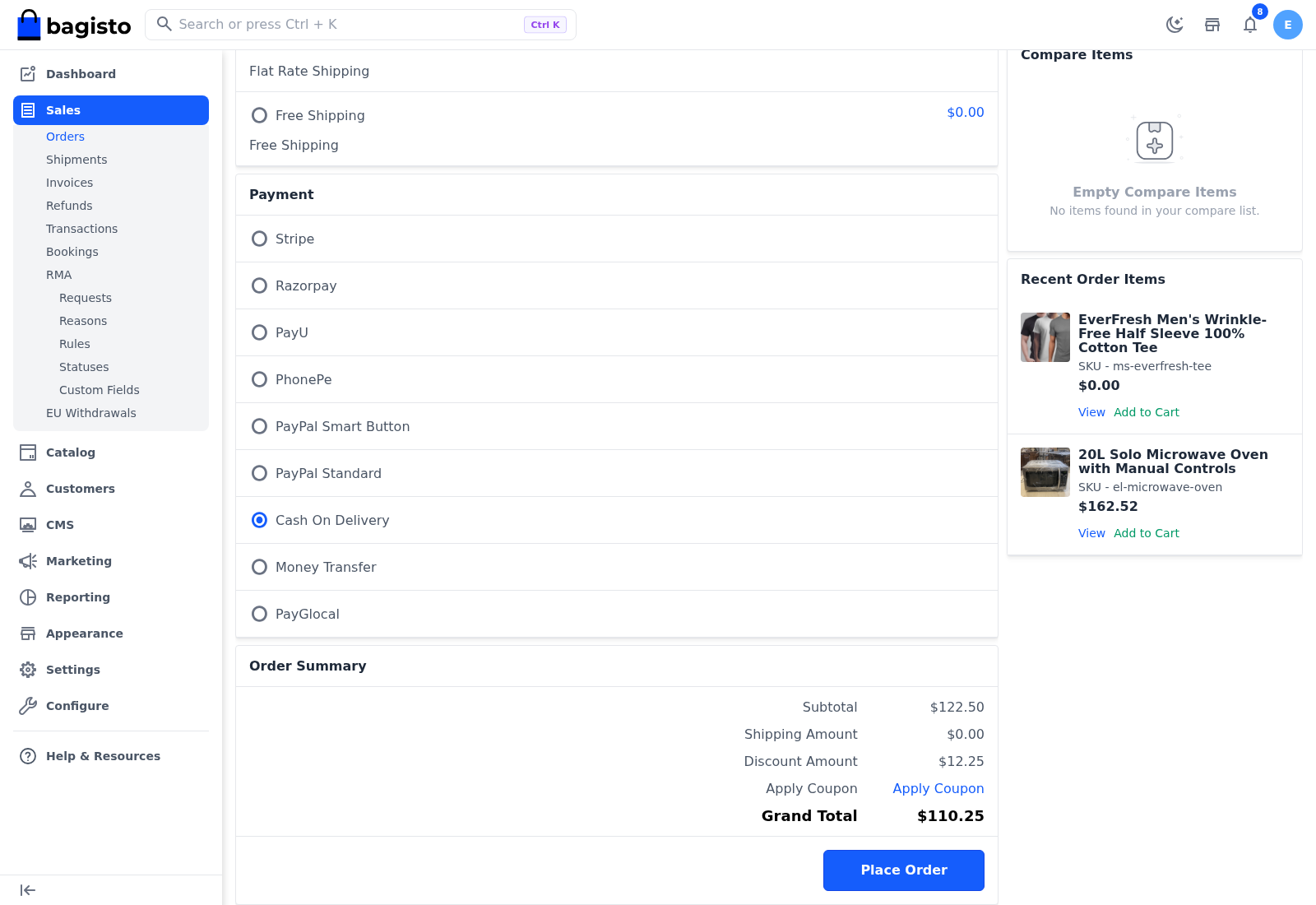
Task: Click the Discount Amount $12.25 value
Action: pos(962,762)
